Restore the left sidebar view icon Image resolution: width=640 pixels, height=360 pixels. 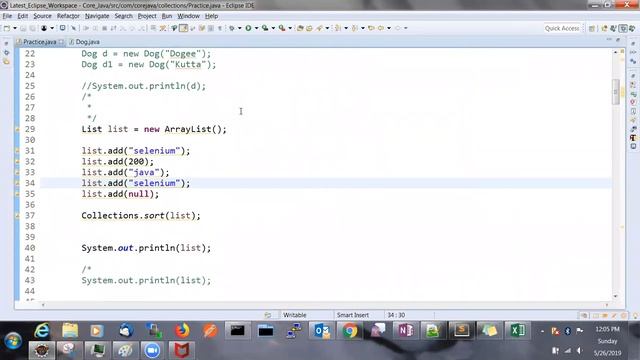click(6, 43)
